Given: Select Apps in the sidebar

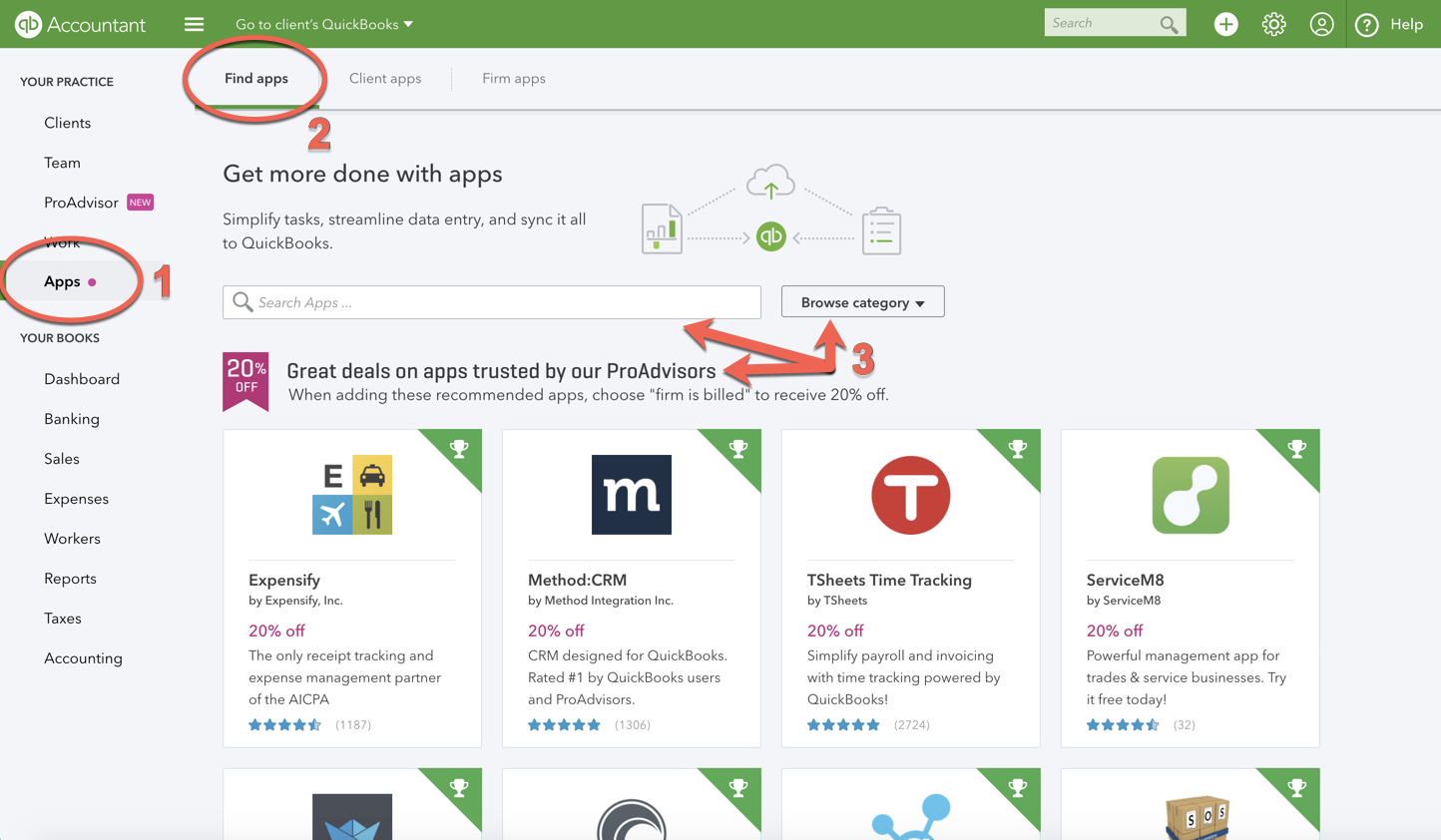Looking at the screenshot, I should (62, 281).
